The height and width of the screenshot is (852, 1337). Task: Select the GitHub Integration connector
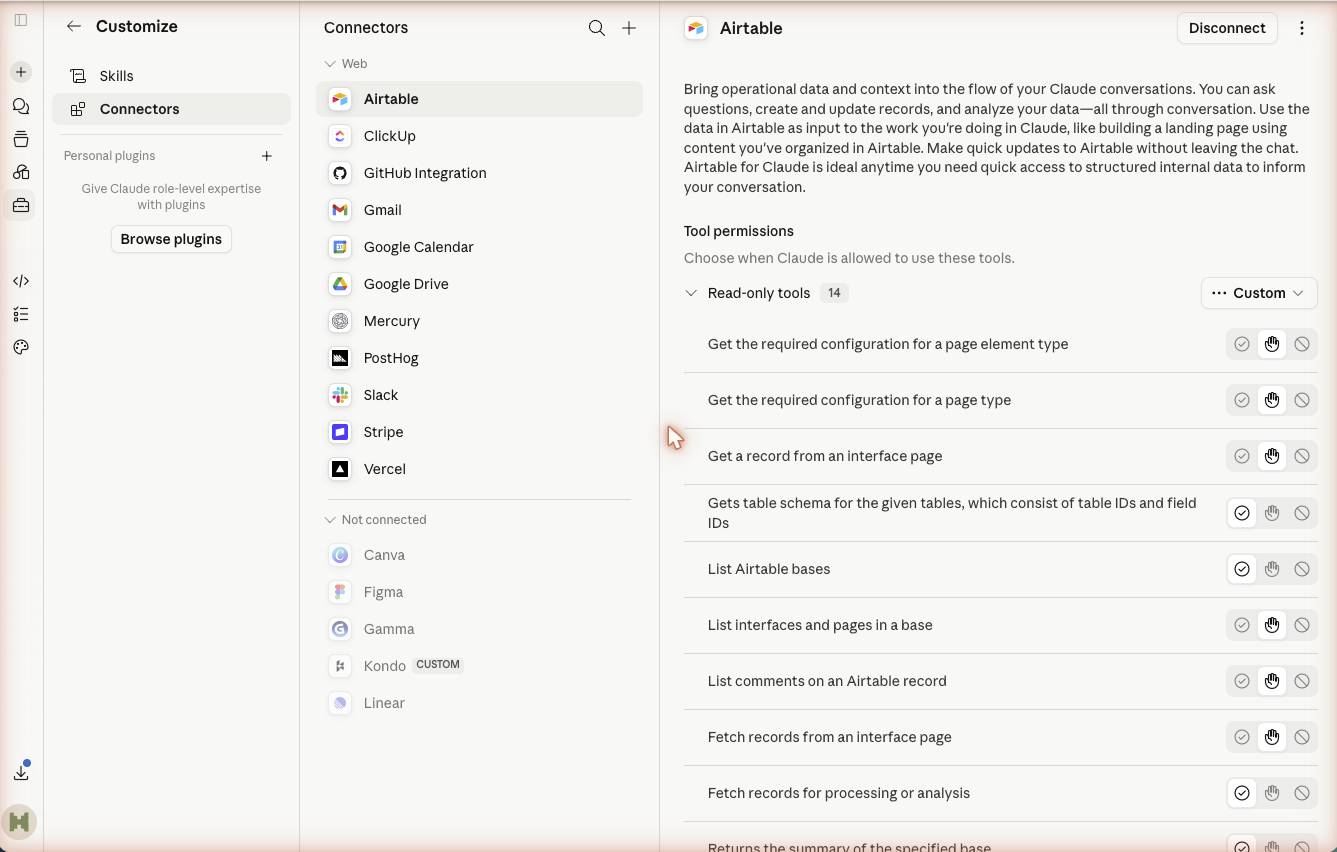pyautogui.click(x=479, y=173)
